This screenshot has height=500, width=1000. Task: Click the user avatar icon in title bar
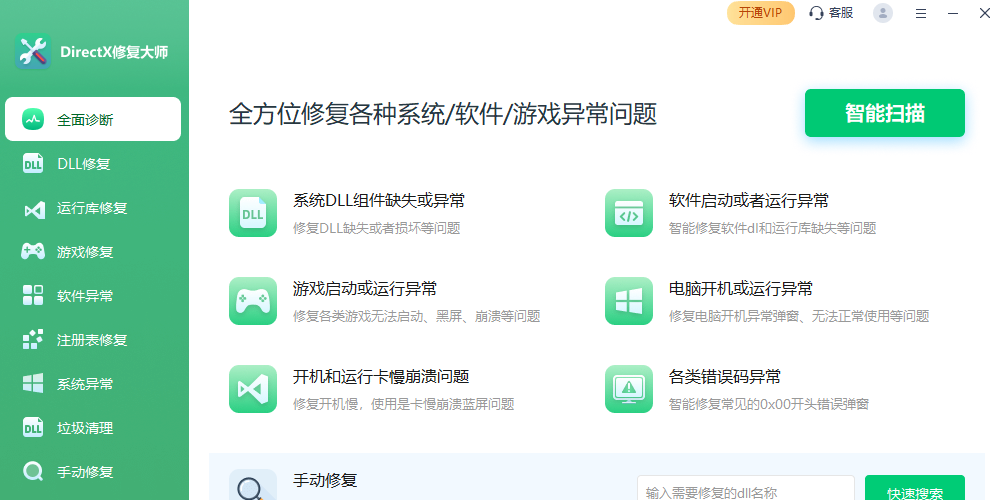(x=882, y=13)
